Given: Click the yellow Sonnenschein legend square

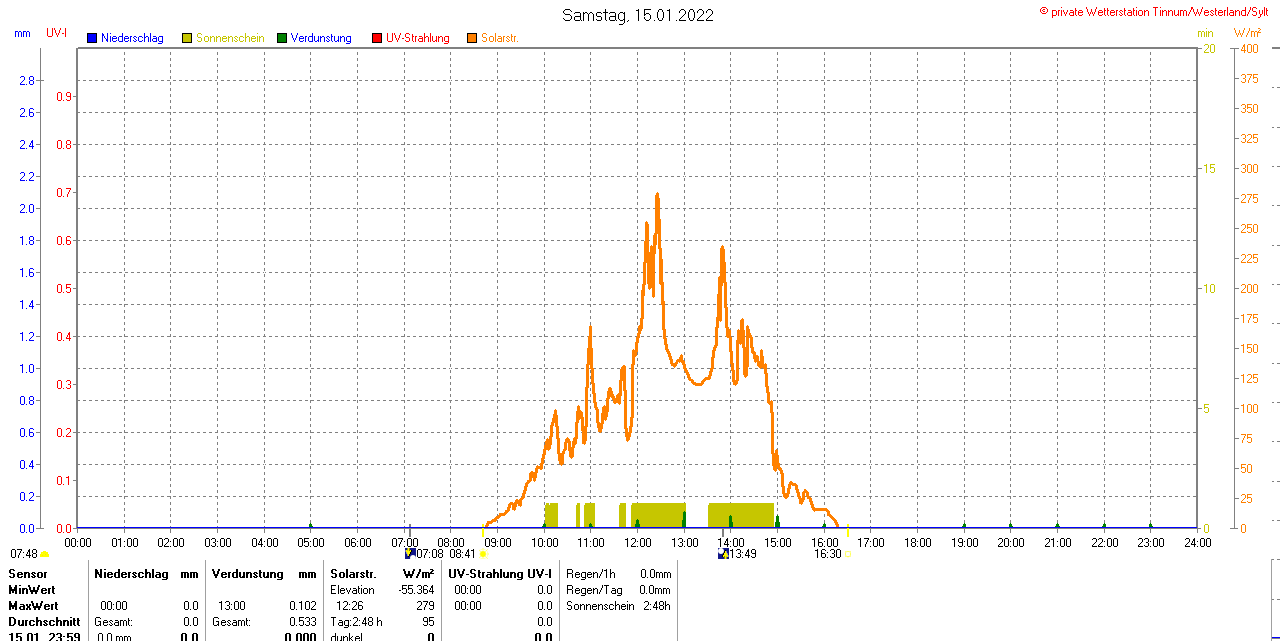Looking at the screenshot, I should tap(187, 38).
